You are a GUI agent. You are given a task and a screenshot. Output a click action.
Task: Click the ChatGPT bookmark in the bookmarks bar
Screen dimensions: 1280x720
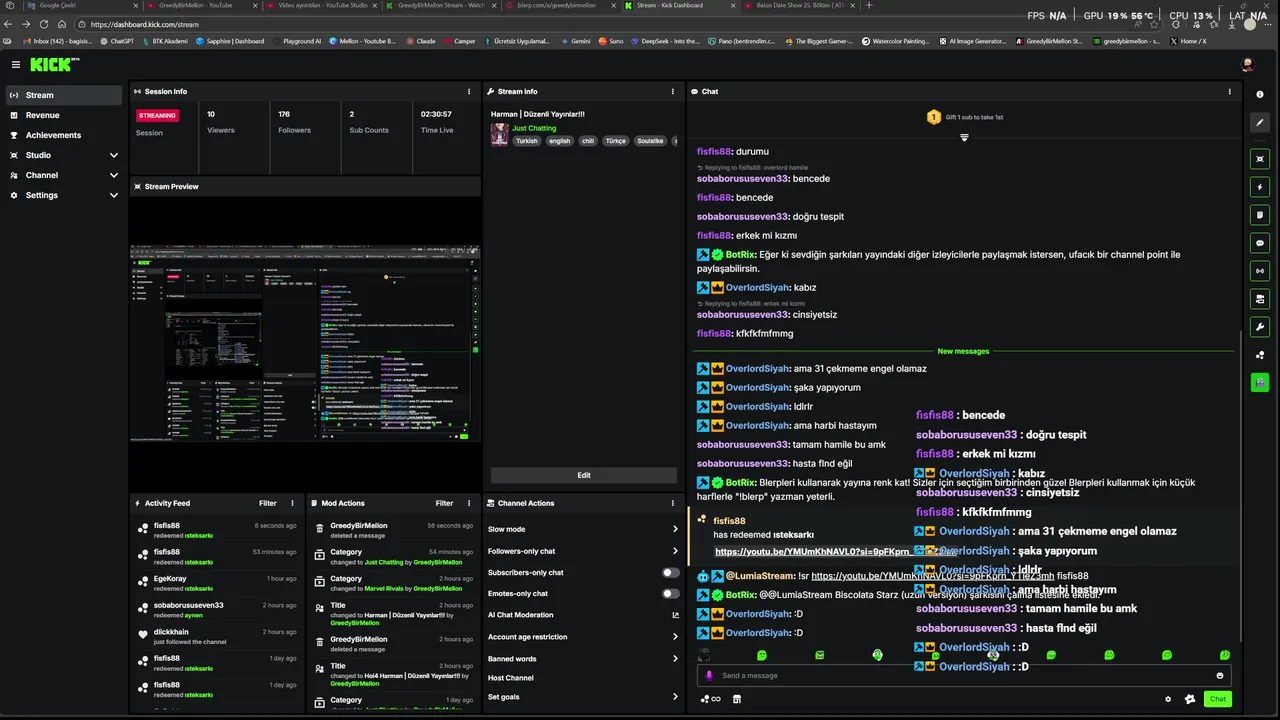117,41
